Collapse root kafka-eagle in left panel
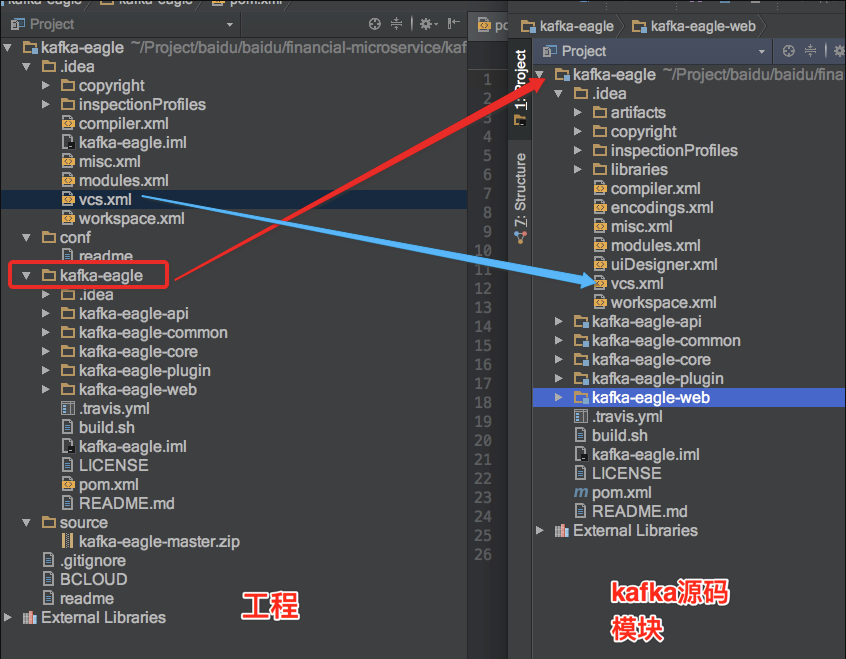Screen dimensions: 846x659 tap(8, 48)
